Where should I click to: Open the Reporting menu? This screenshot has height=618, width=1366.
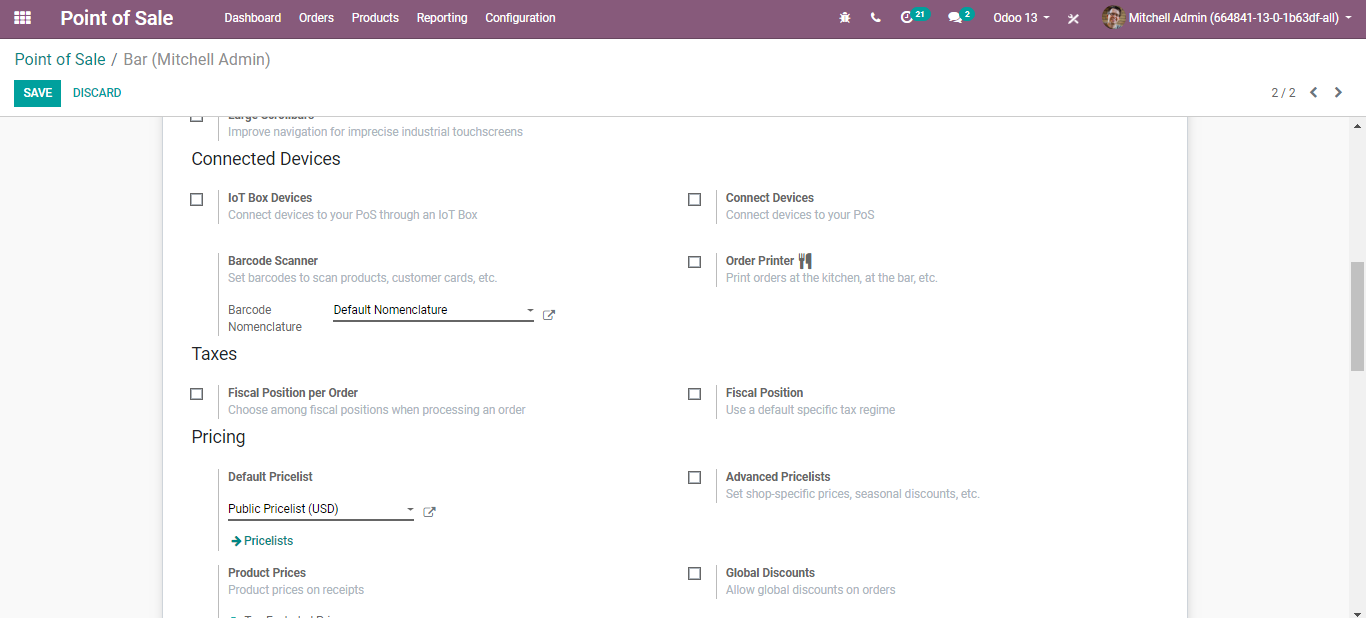pos(442,18)
